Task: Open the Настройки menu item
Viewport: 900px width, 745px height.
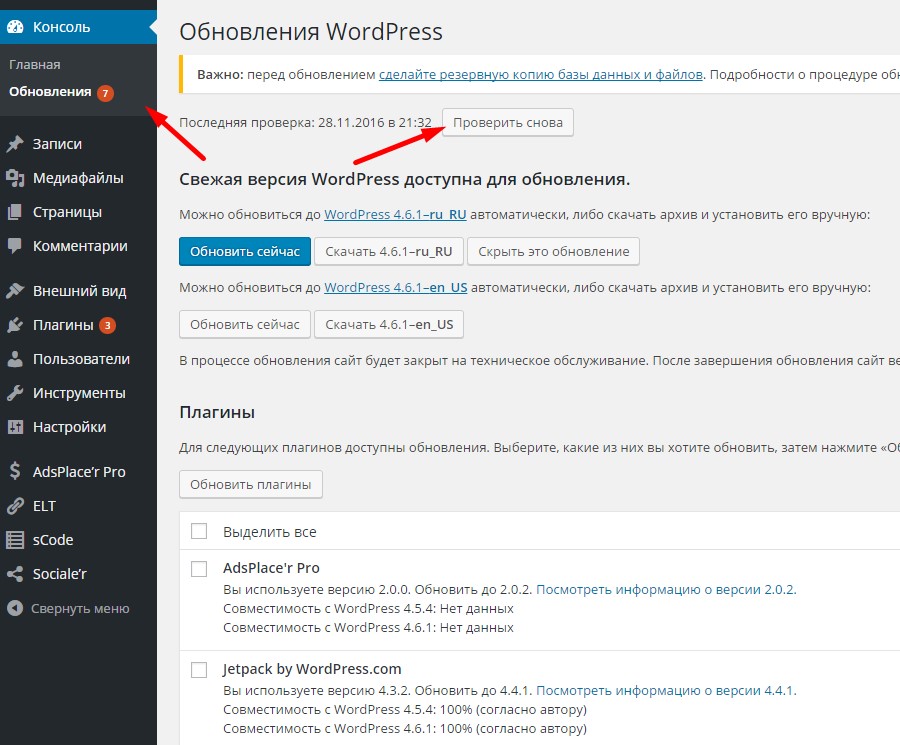Action: tap(69, 427)
